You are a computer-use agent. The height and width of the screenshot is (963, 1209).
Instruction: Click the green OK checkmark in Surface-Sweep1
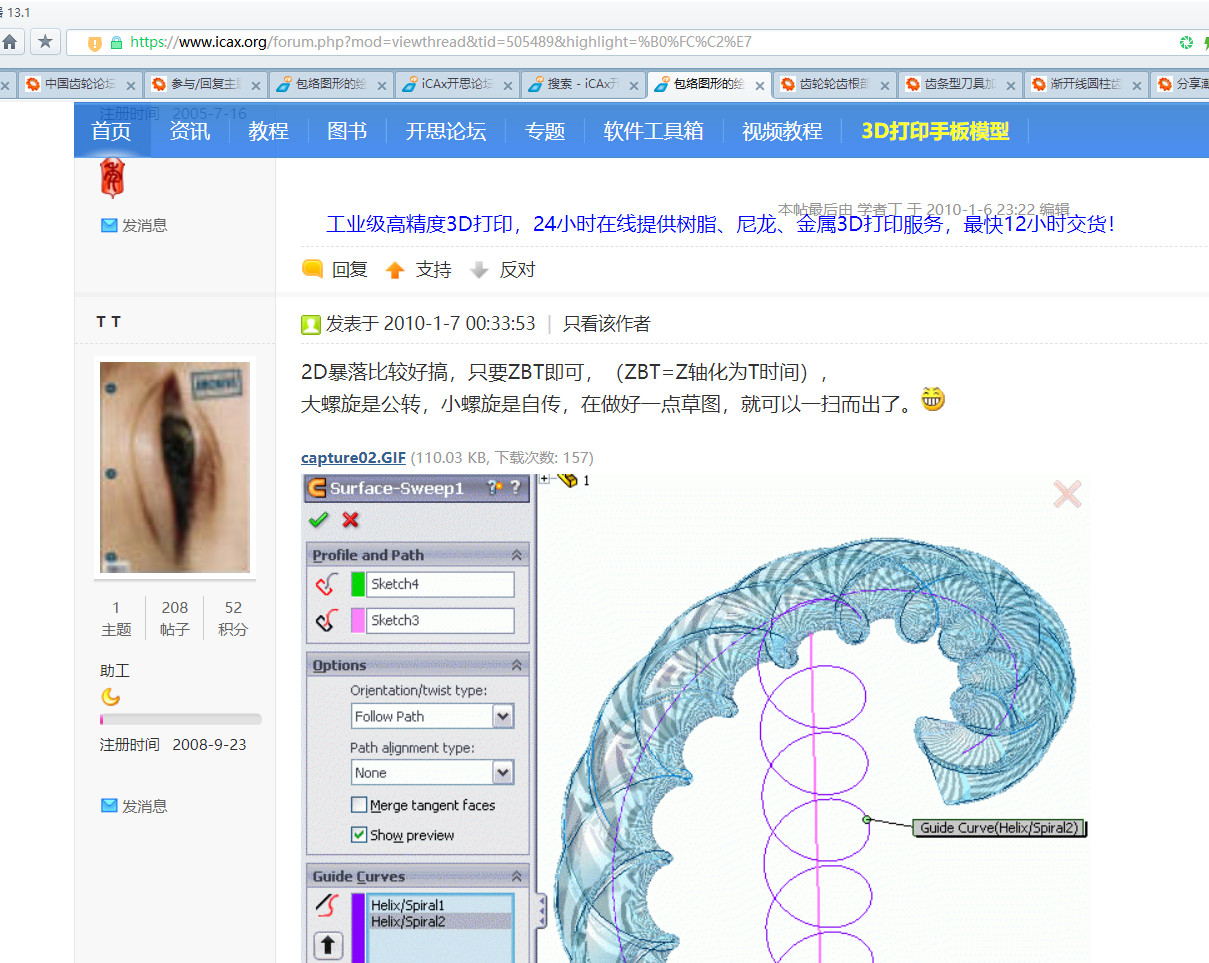click(319, 519)
